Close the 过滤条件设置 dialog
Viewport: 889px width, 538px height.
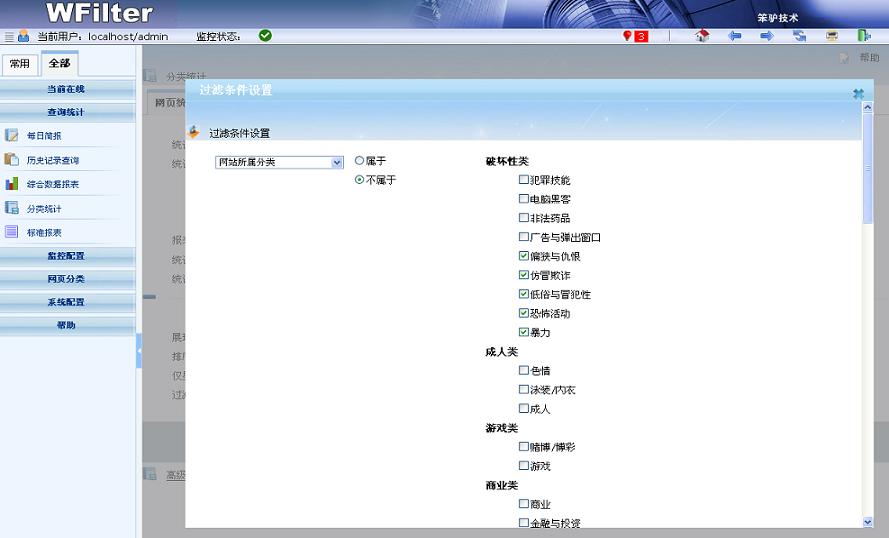pyautogui.click(x=858, y=93)
